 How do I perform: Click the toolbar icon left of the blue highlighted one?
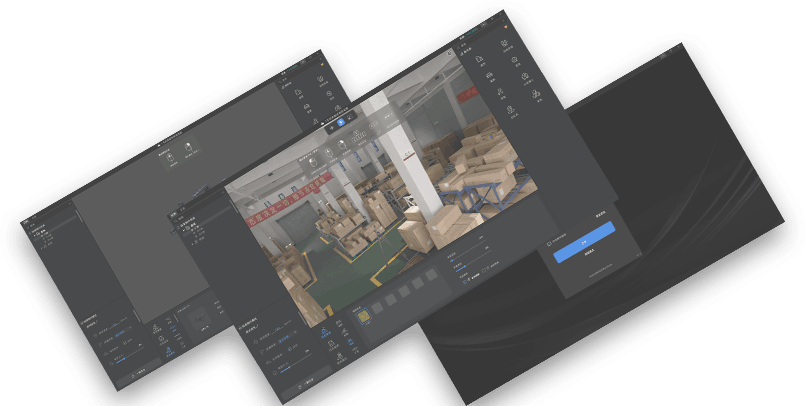pos(332,127)
